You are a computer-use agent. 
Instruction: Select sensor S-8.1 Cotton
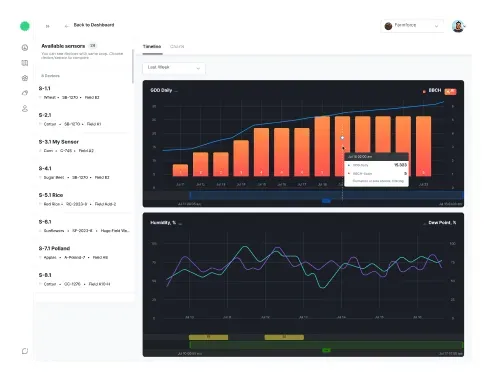(x=83, y=279)
